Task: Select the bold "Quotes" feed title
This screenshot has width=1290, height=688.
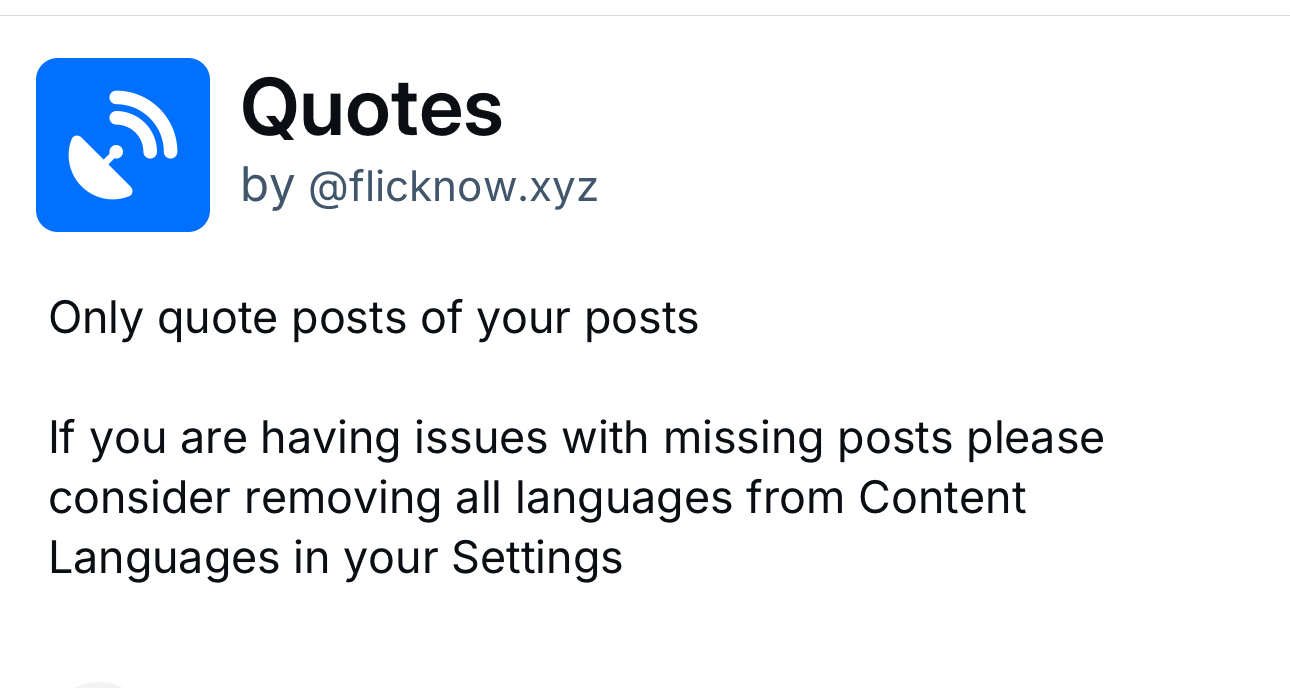Action: pyautogui.click(x=372, y=109)
